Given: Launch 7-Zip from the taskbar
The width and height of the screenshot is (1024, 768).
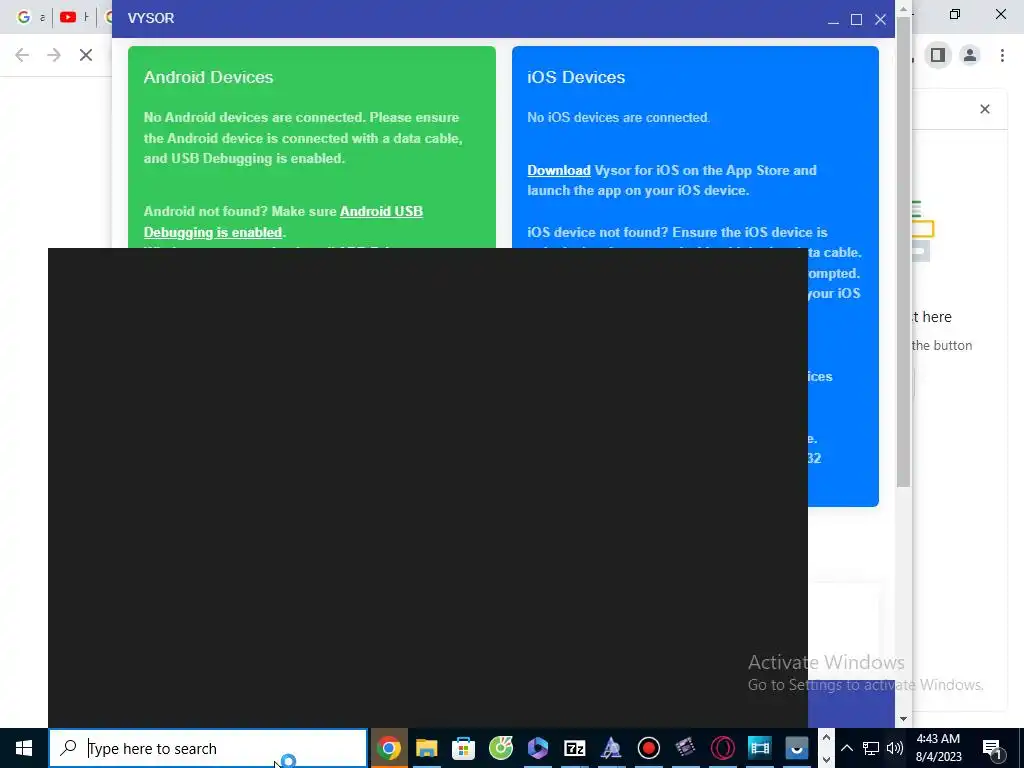Looking at the screenshot, I should pyautogui.click(x=575, y=748).
